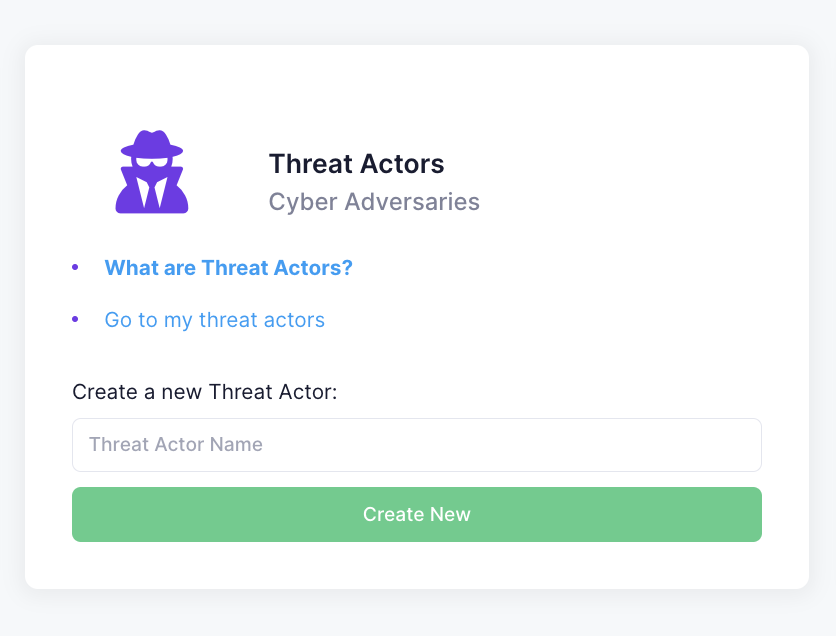The width and height of the screenshot is (836, 636).
Task: Click the tie of the purple agent icon
Action: point(152,193)
